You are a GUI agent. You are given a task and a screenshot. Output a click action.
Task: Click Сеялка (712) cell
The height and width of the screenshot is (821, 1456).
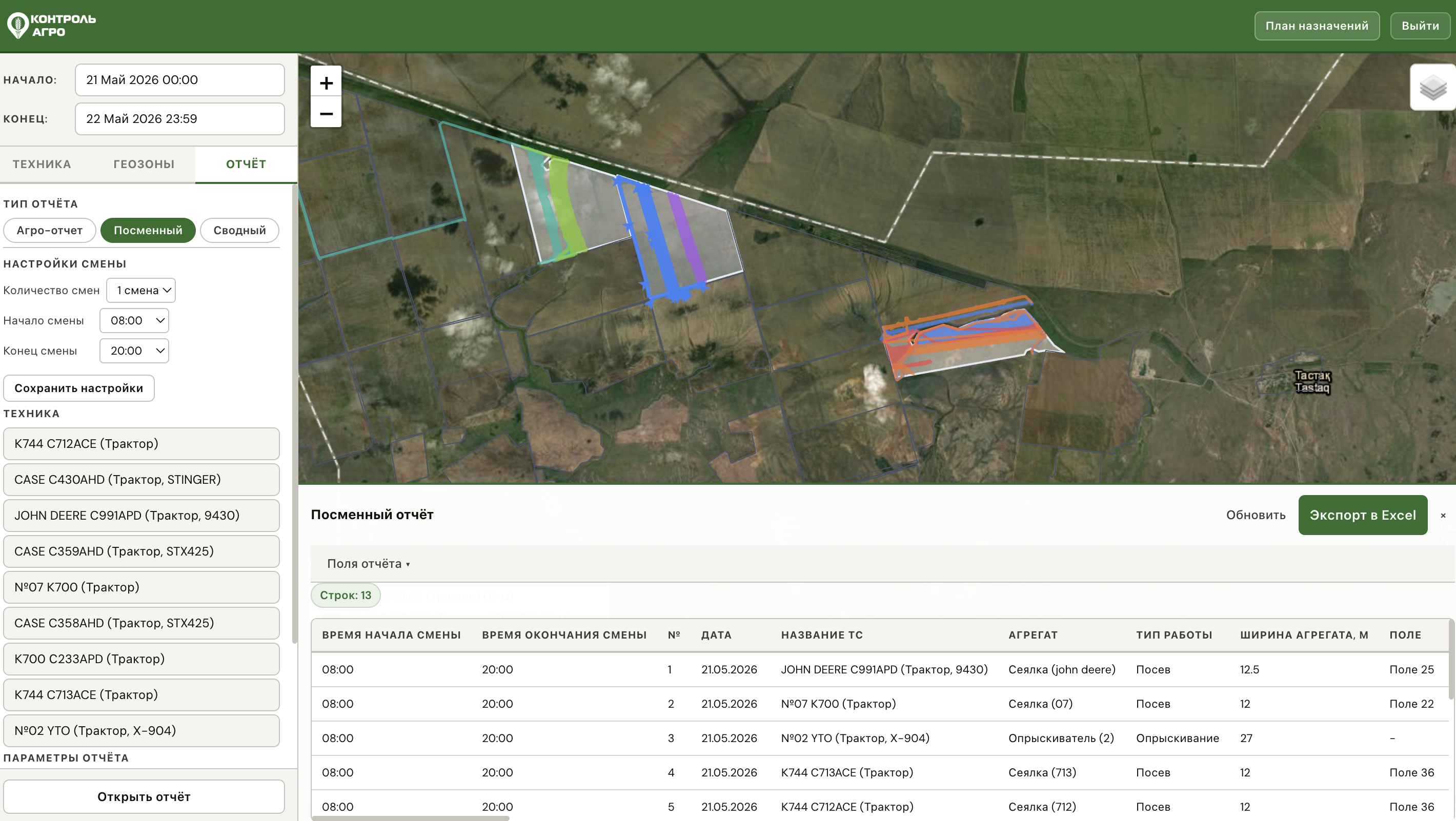click(1042, 807)
